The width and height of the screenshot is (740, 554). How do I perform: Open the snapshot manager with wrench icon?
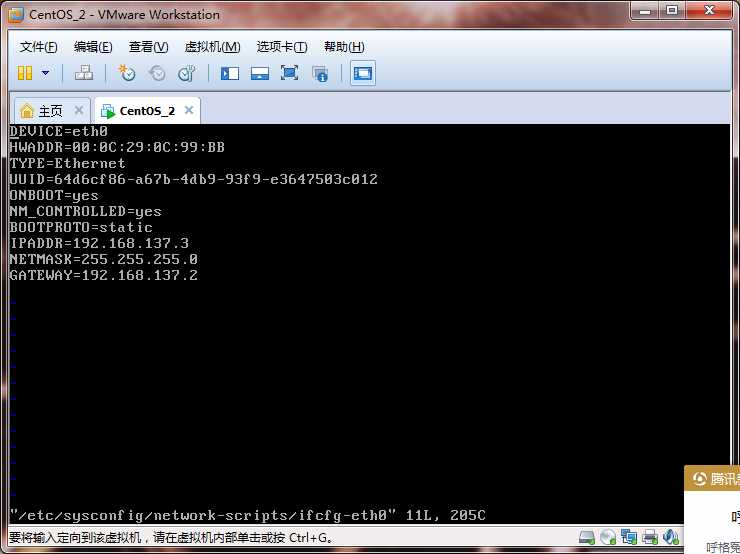coord(187,73)
